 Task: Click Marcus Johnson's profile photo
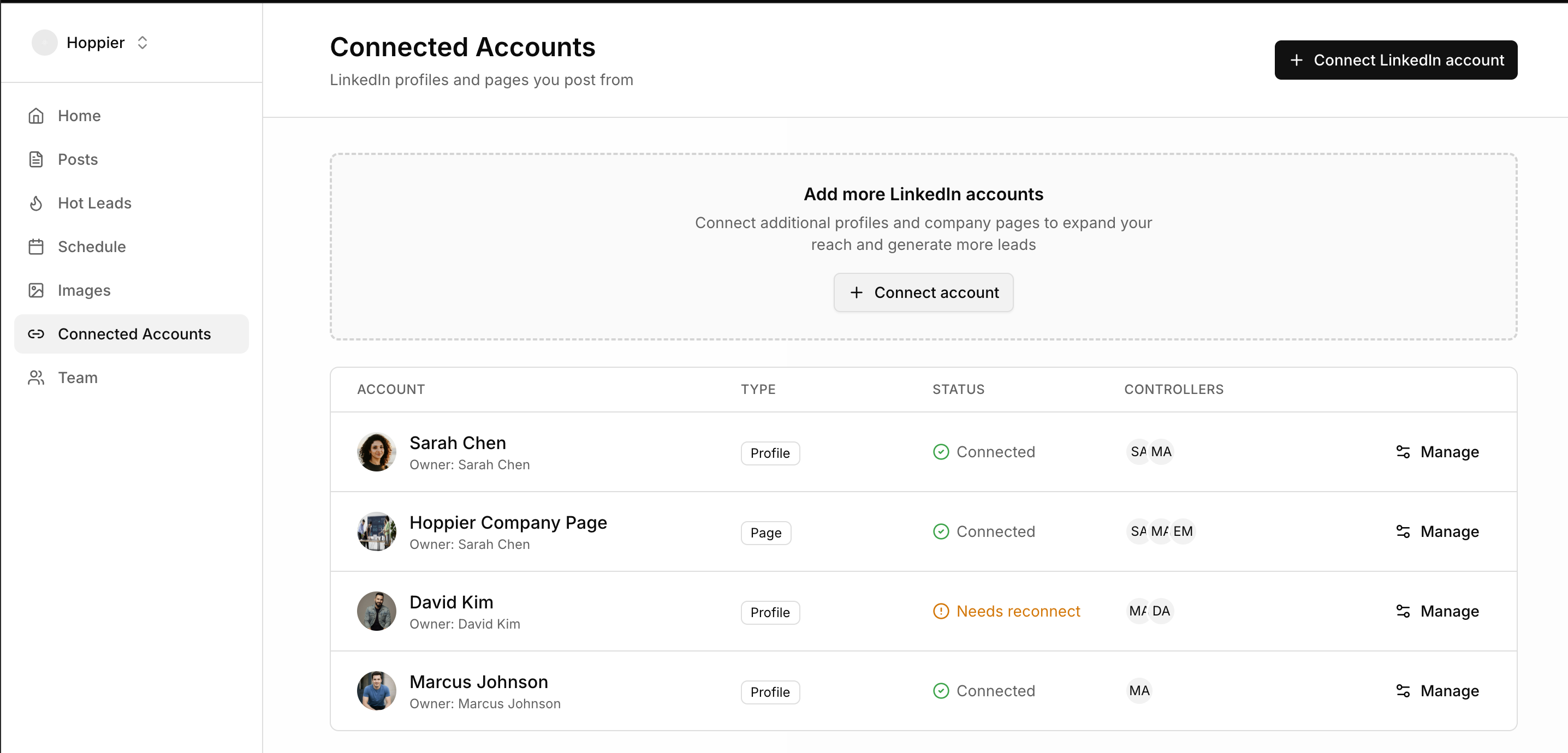(x=376, y=691)
